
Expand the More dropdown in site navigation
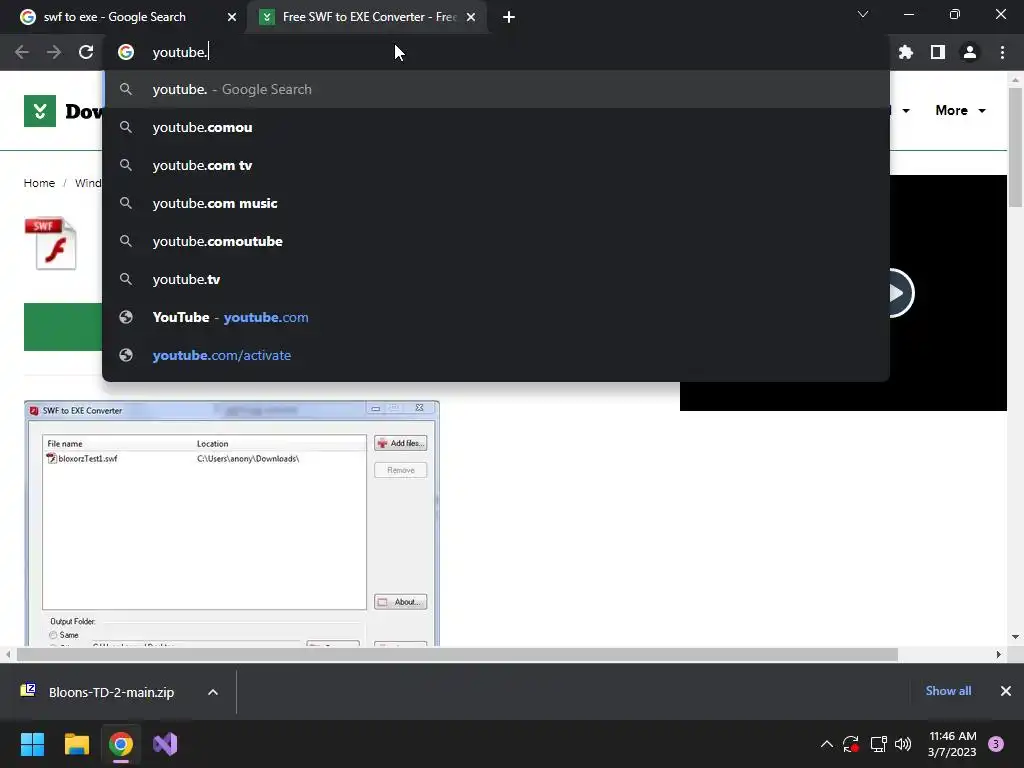click(960, 110)
